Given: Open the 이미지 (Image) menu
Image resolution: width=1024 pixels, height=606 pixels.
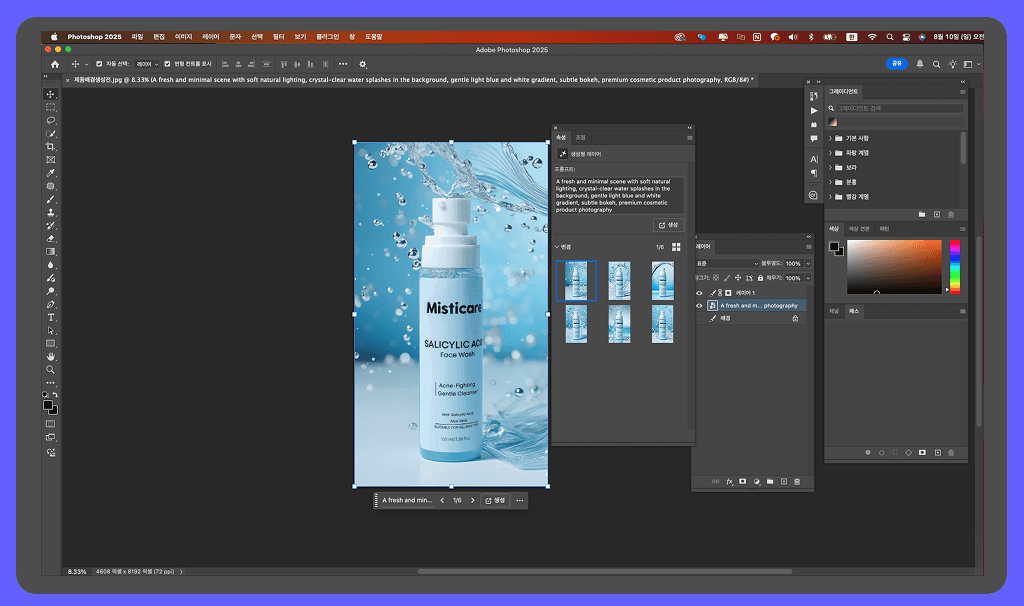Looking at the screenshot, I should click(x=184, y=37).
